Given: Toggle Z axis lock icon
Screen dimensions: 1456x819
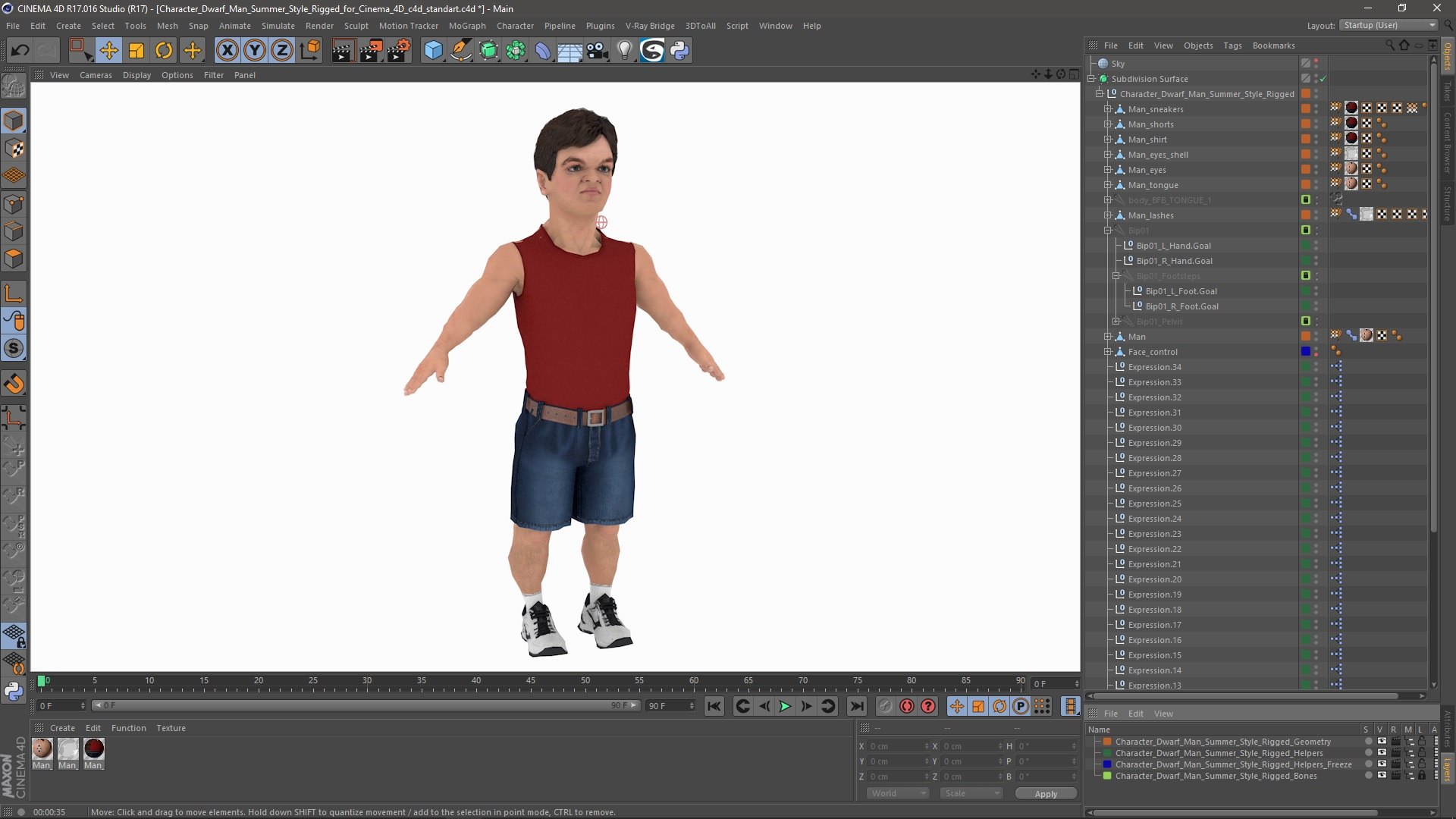Looking at the screenshot, I should (x=282, y=51).
